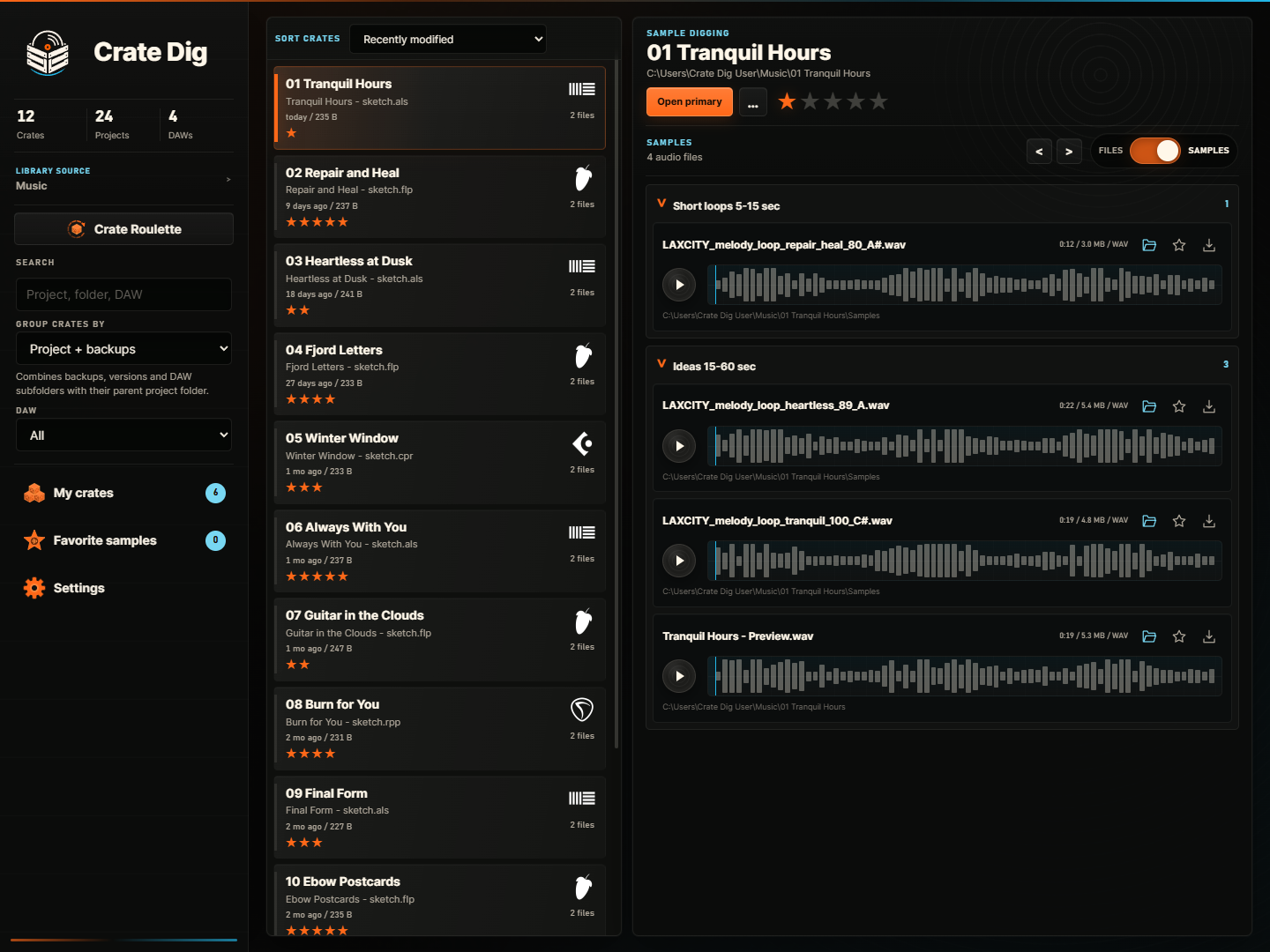Open Settings page

click(x=123, y=588)
